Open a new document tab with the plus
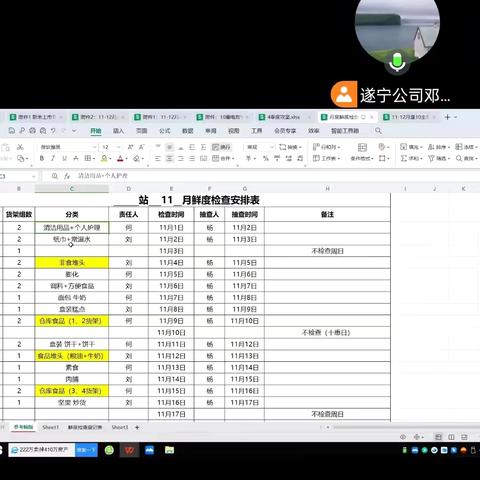This screenshot has width=480, height=480. pos(448,117)
